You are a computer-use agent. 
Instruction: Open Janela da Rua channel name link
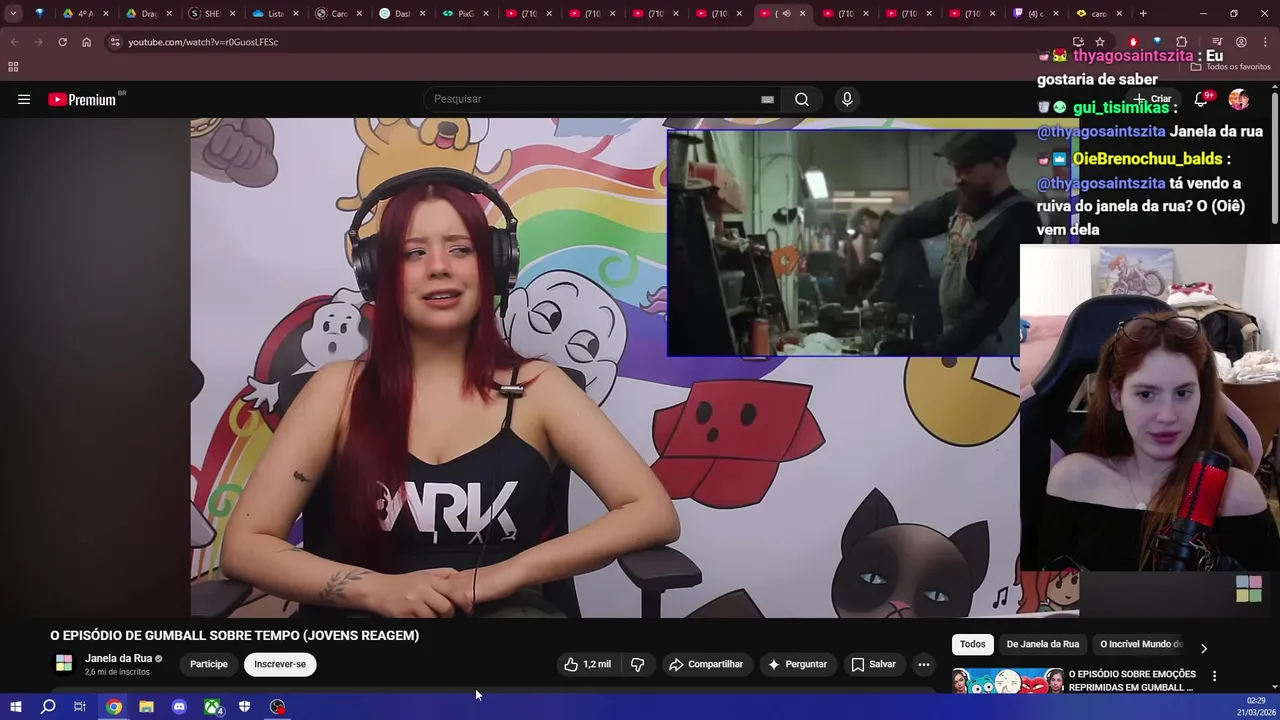pos(118,658)
